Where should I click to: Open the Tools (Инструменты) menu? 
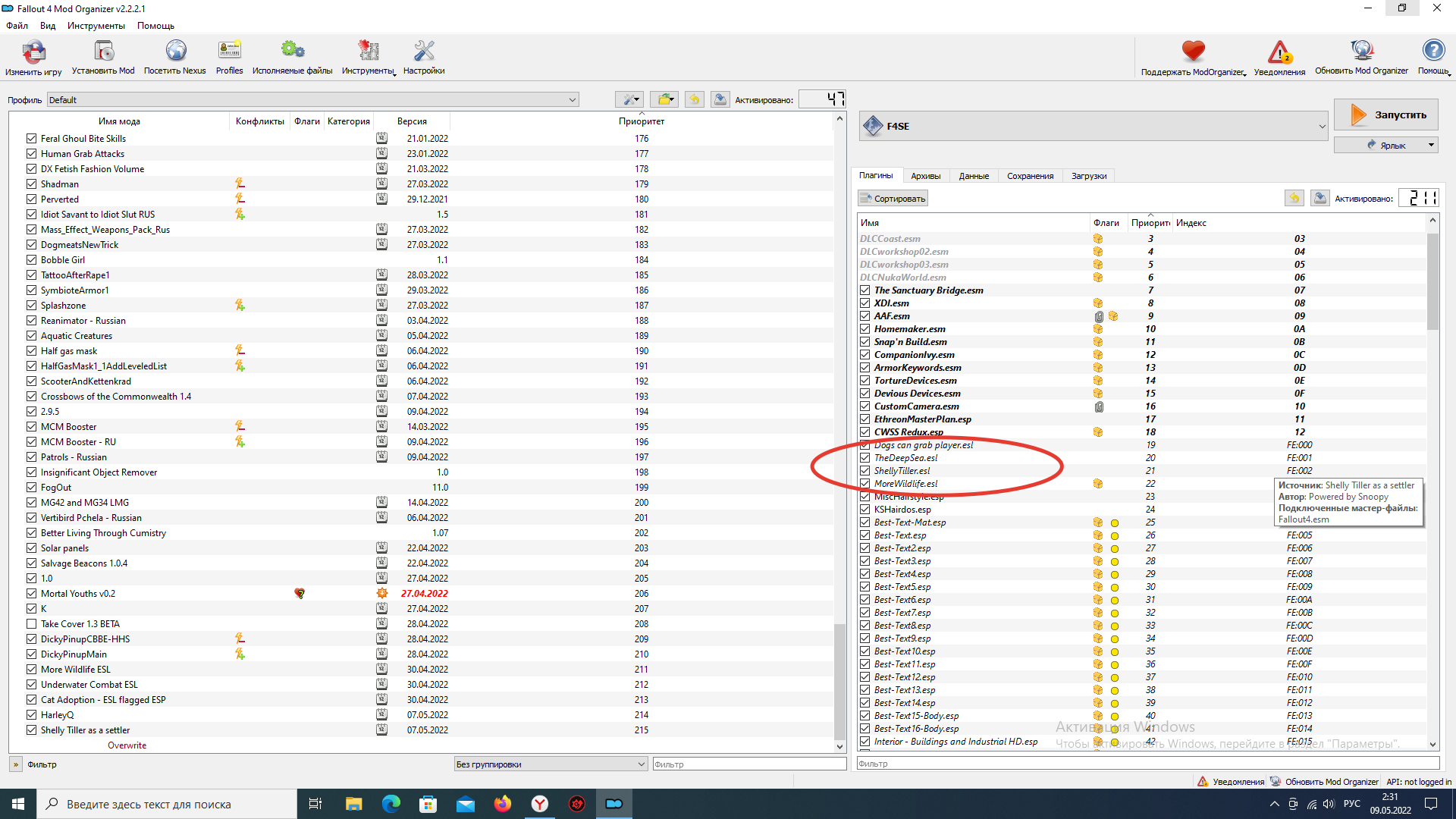coord(96,26)
